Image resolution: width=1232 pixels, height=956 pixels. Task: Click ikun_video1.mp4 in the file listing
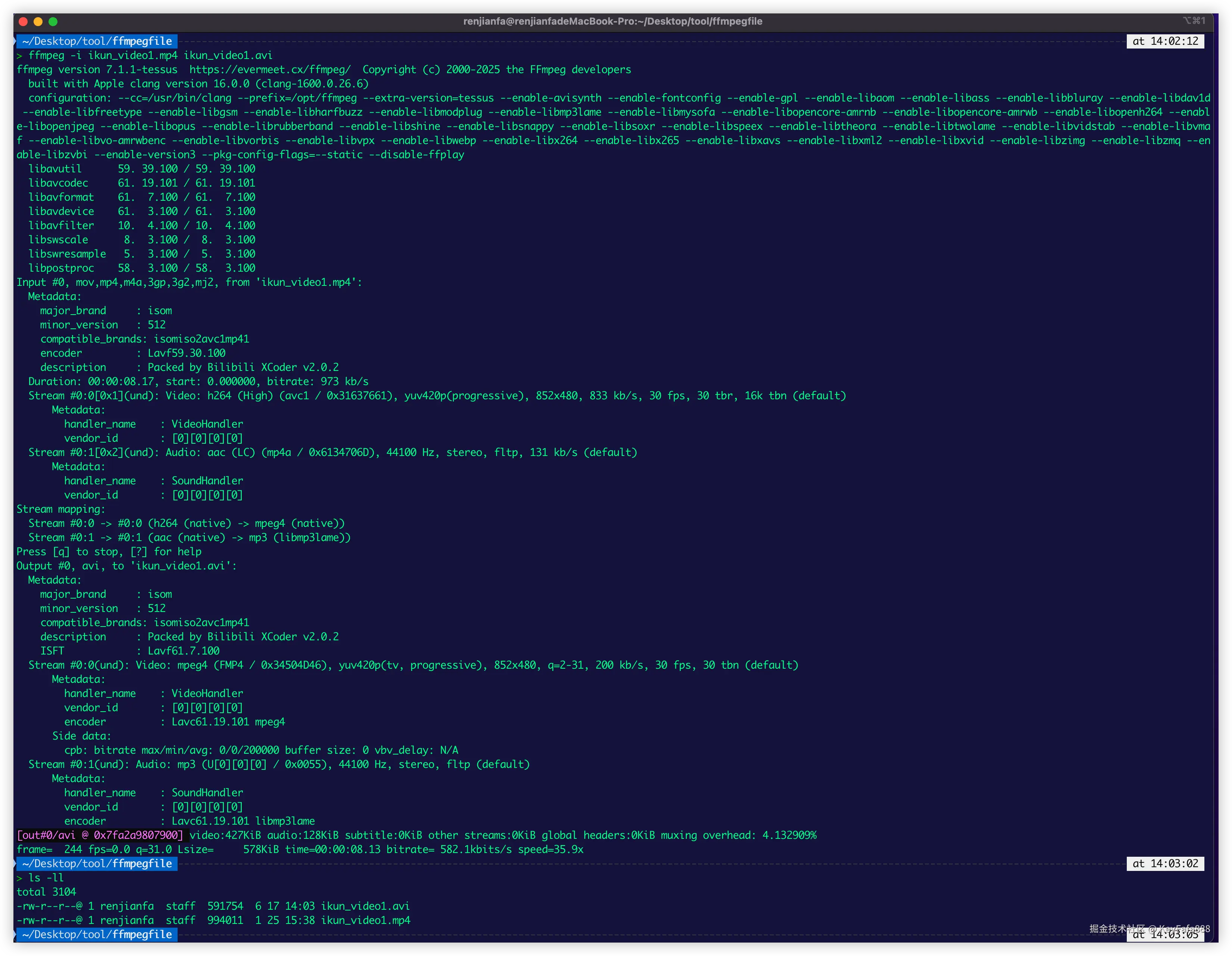pos(365,920)
